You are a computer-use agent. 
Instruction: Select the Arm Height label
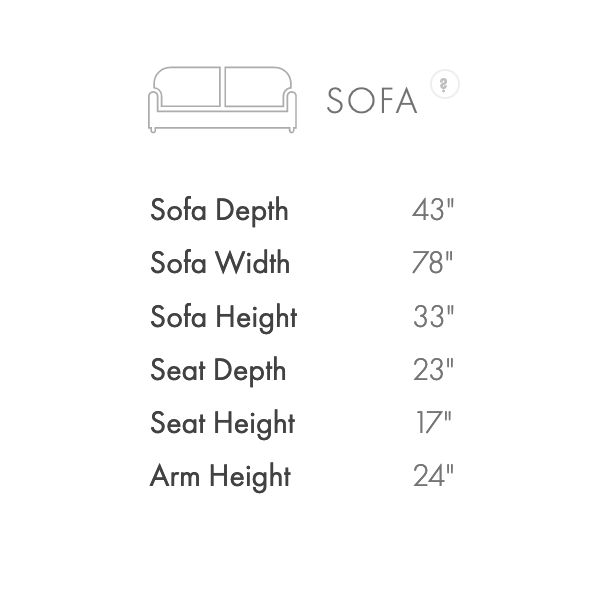[220, 476]
